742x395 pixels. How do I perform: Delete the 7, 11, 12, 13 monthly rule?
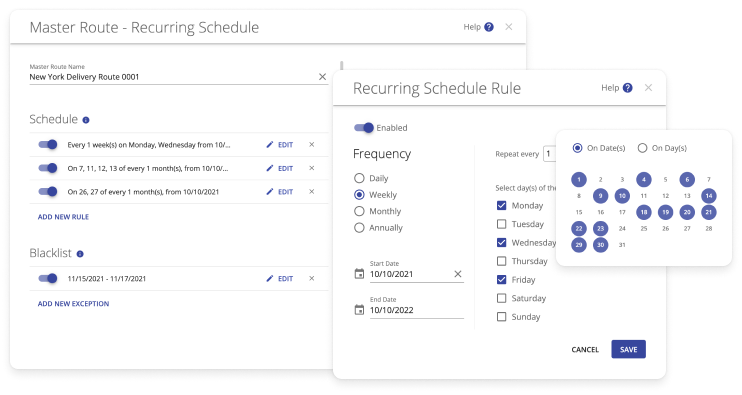click(311, 168)
